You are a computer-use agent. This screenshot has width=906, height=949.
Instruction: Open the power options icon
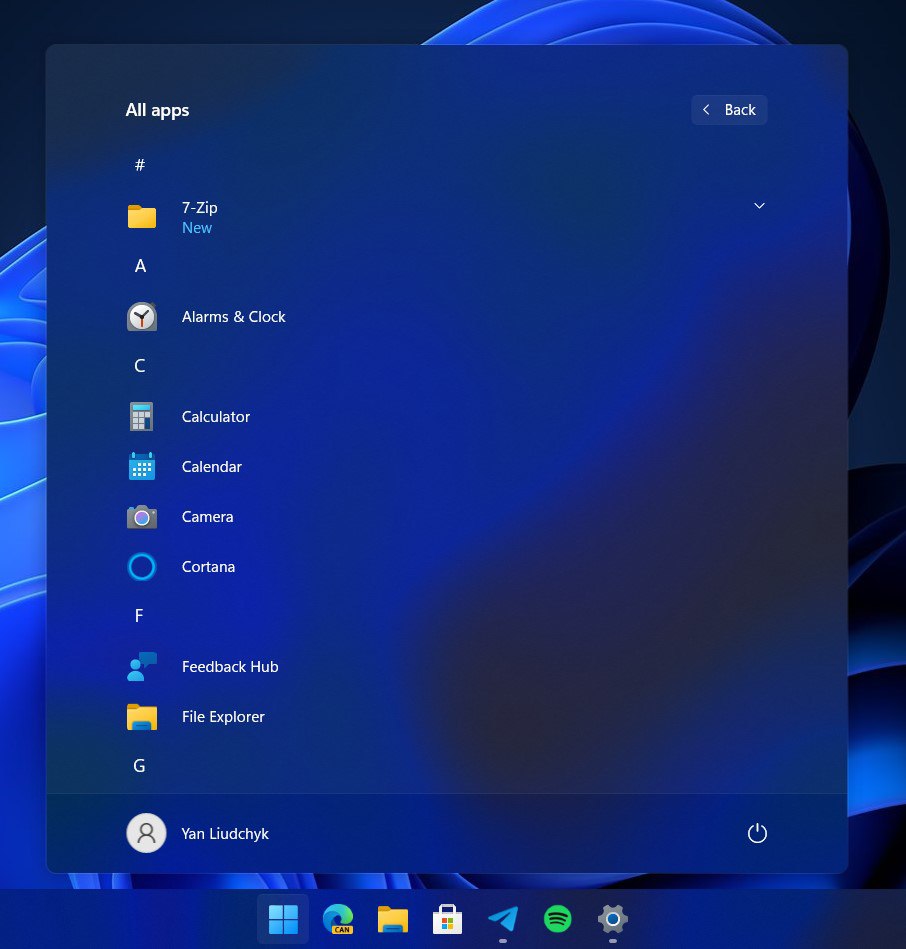click(757, 833)
